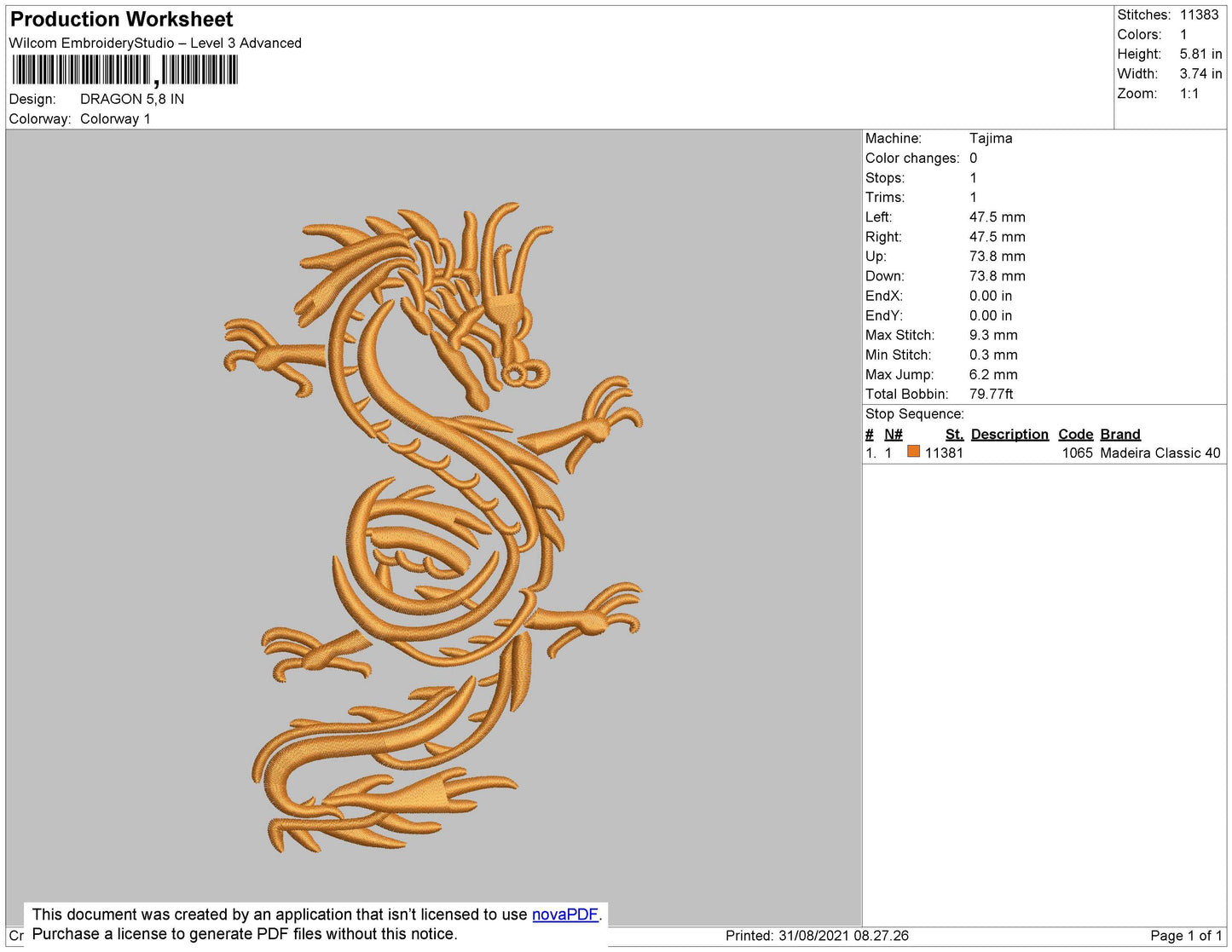Select the 'Colorway 1' value
The height and width of the screenshot is (952, 1232).
coord(115,119)
